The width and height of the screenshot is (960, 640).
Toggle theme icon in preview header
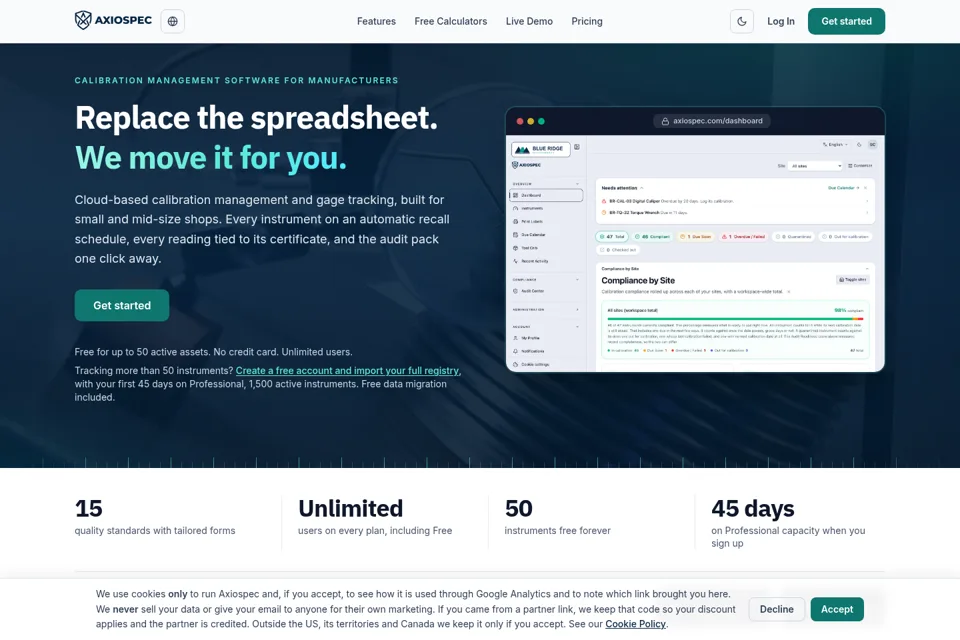coord(859,145)
